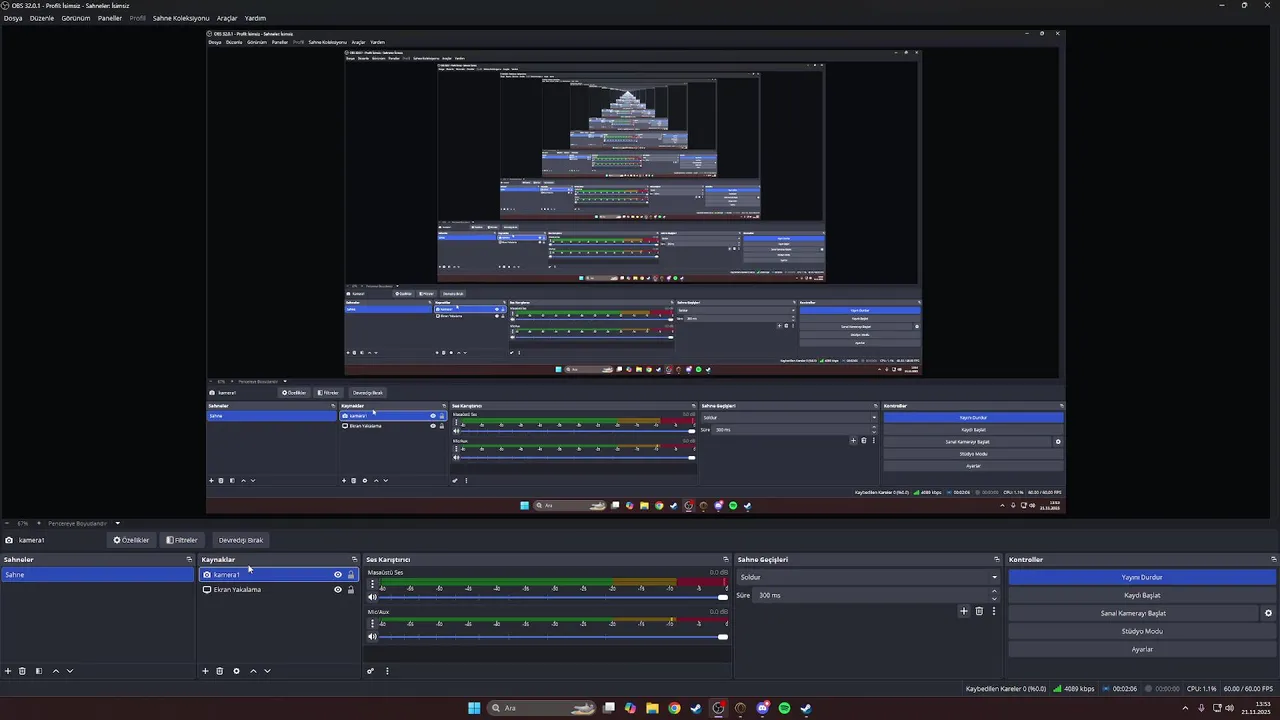1280x720 pixels.
Task: Select the Sahne scene in the Sahneler list
Action: (x=98, y=575)
